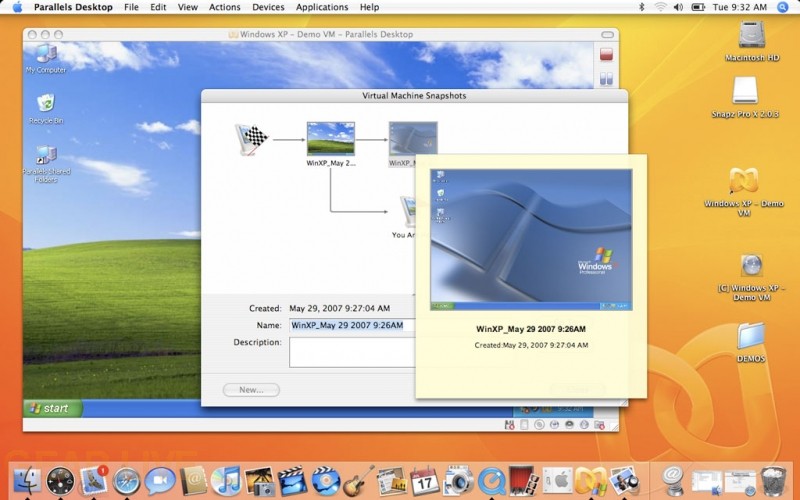800x500 pixels.
Task: Click the CD/DVD drive status icon in the VM status bar
Action: tap(539, 424)
